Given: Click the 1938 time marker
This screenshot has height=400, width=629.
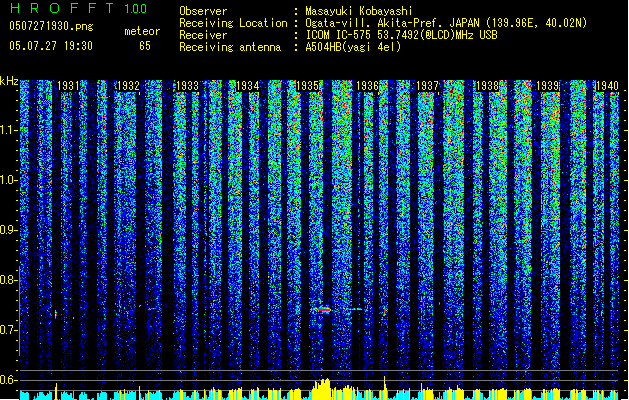Looking at the screenshot, I should pyautogui.click(x=487, y=85).
